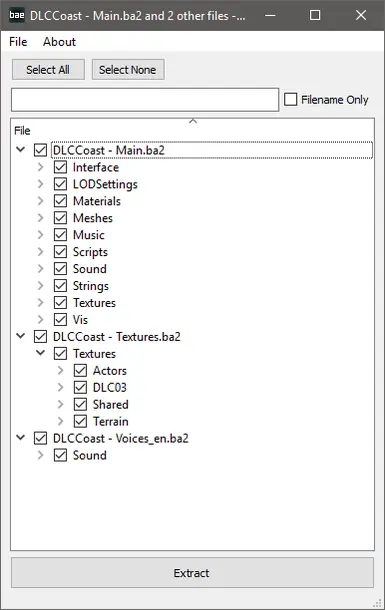Image resolution: width=385 pixels, height=610 pixels.
Task: Collapse the DLCCoast - Main.ba2 archive
Action: (x=21, y=149)
